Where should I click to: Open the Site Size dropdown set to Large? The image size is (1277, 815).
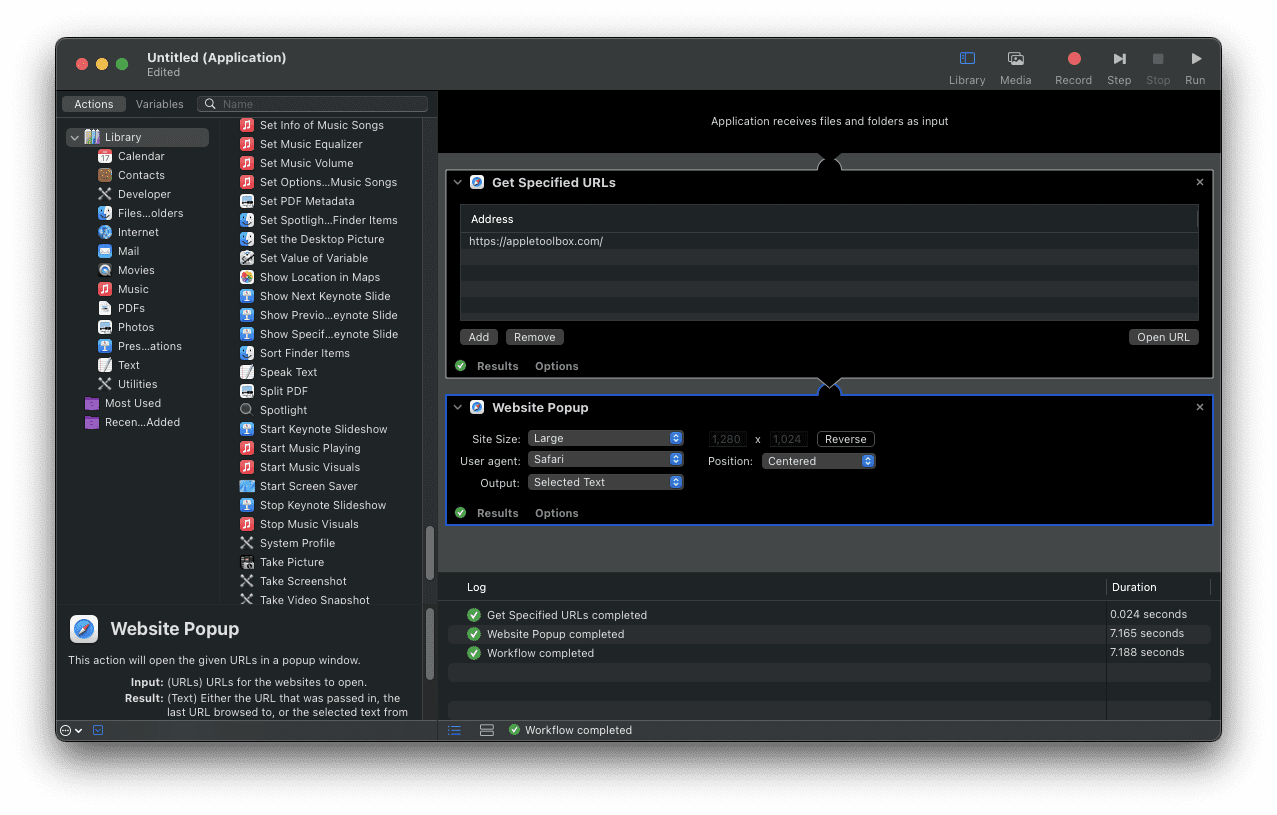[x=605, y=438]
